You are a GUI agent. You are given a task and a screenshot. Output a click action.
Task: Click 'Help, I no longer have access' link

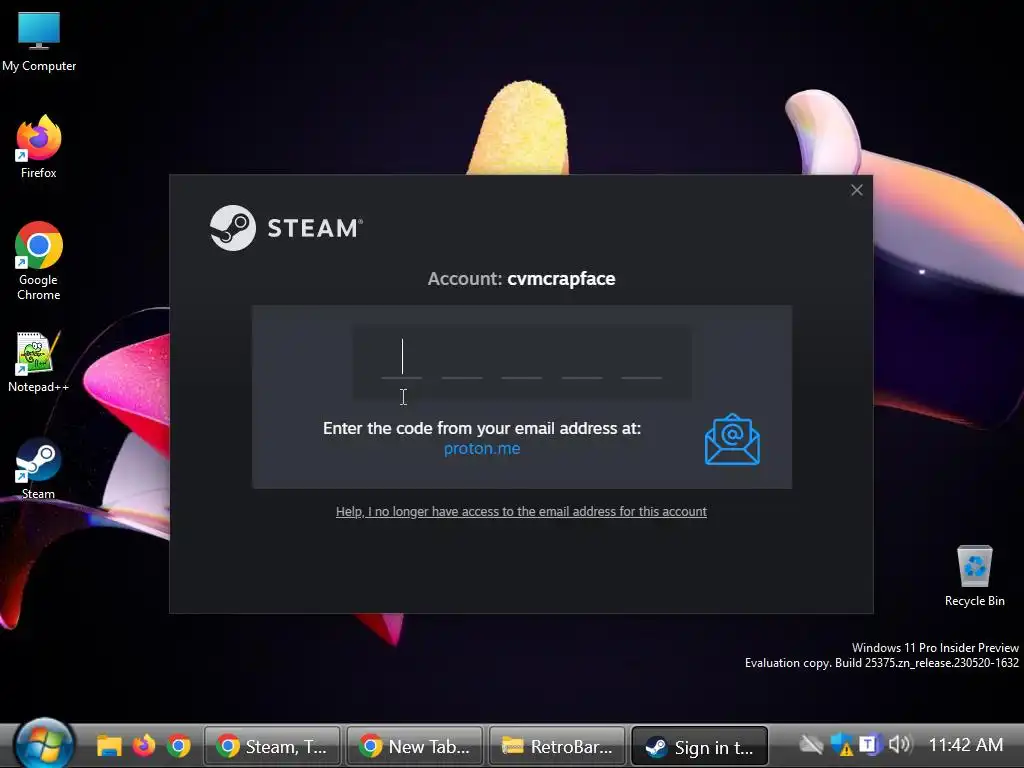pyautogui.click(x=521, y=511)
